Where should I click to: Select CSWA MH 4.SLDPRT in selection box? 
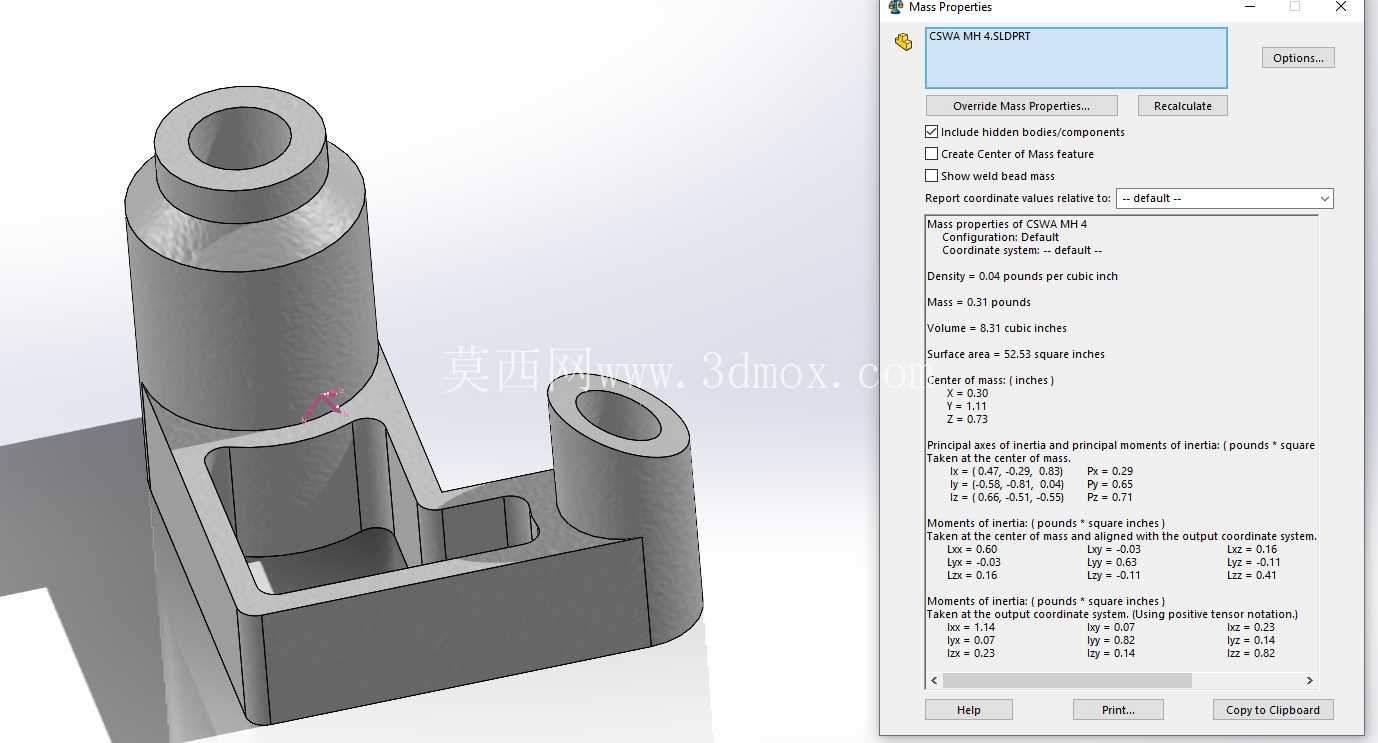(979, 36)
